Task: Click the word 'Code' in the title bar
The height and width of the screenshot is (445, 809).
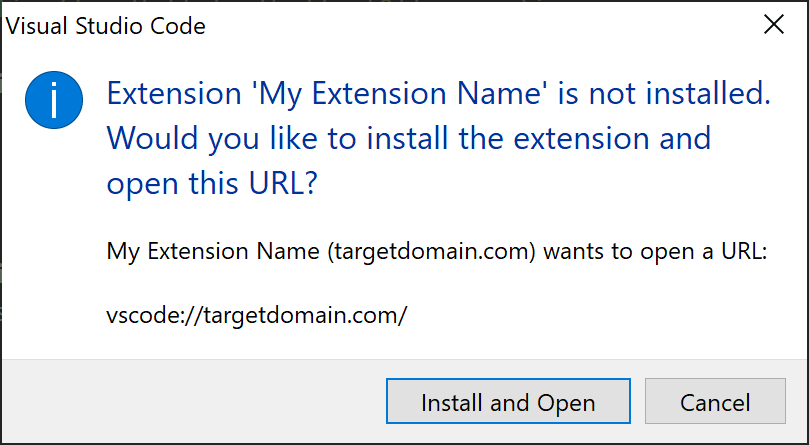Action: (x=177, y=26)
